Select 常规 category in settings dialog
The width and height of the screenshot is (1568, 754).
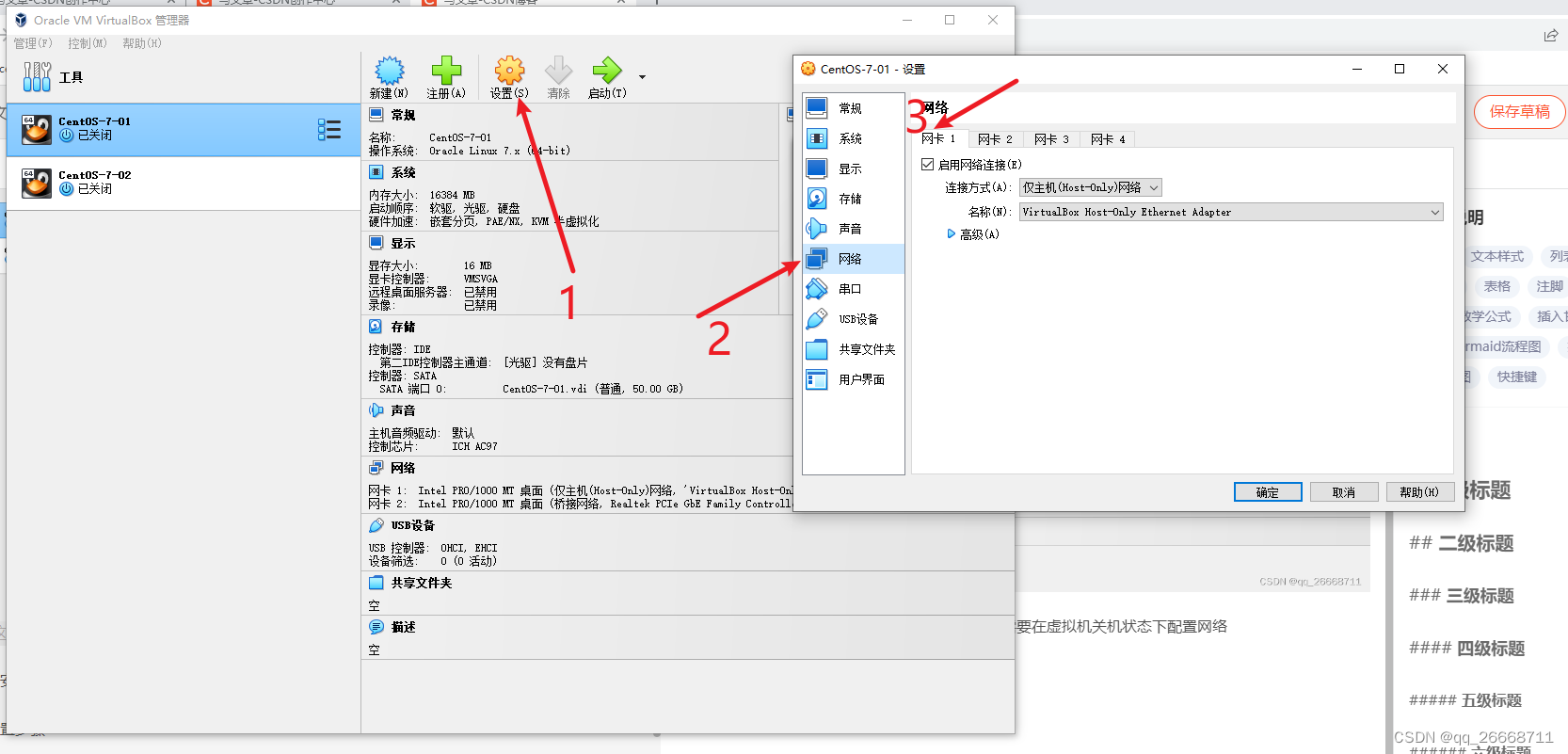(x=854, y=108)
